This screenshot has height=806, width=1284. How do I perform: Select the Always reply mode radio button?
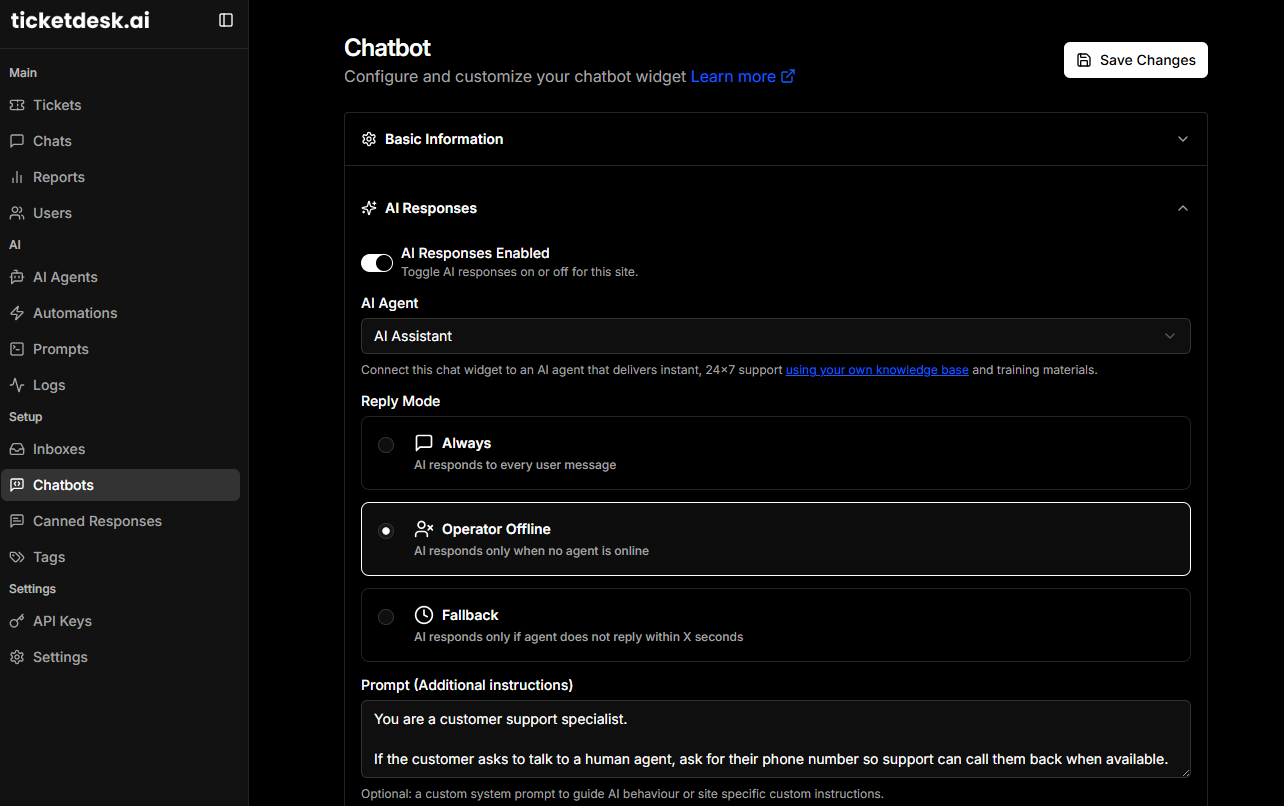[386, 445]
